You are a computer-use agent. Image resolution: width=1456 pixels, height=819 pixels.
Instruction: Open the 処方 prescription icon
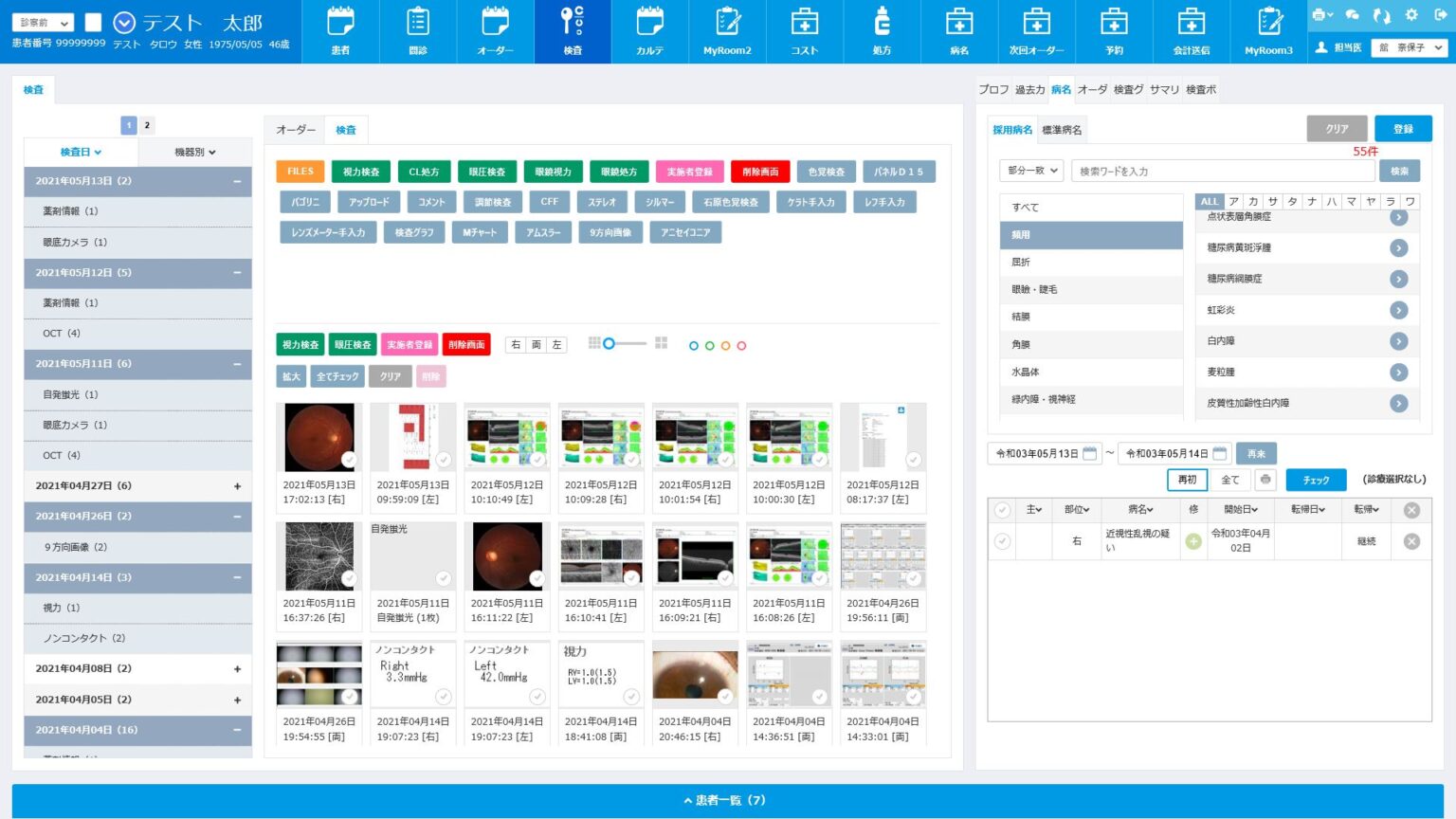(x=882, y=31)
